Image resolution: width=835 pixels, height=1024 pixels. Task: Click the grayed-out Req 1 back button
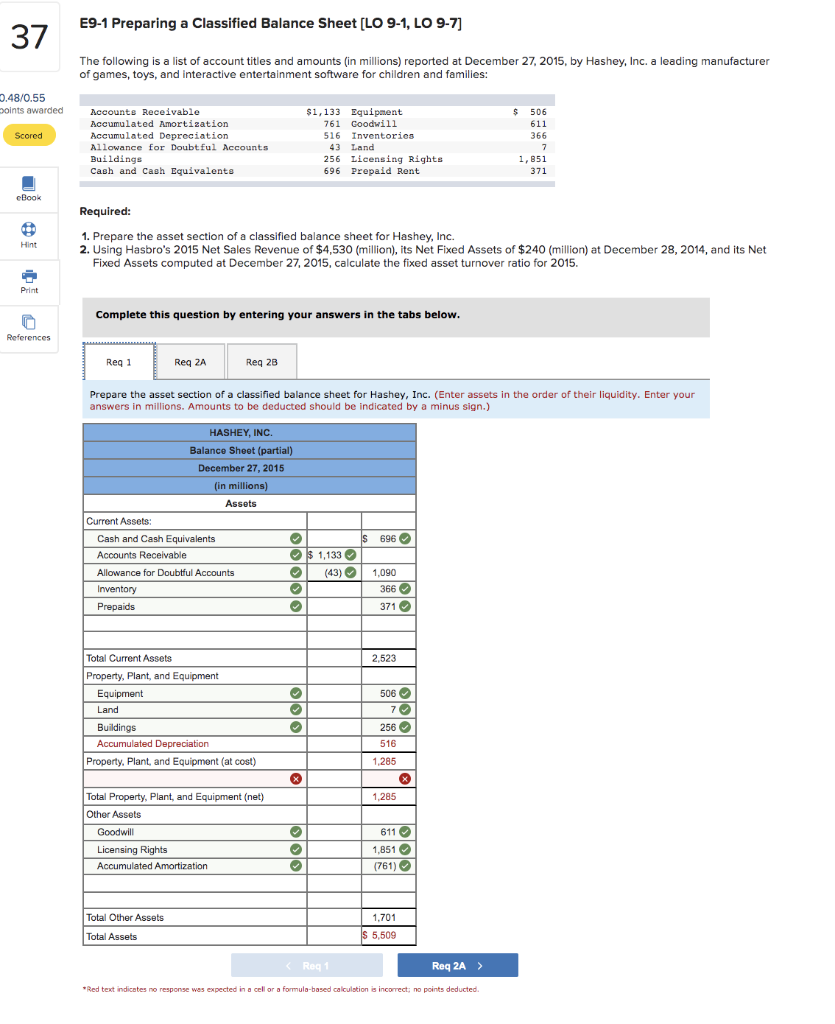click(308, 965)
